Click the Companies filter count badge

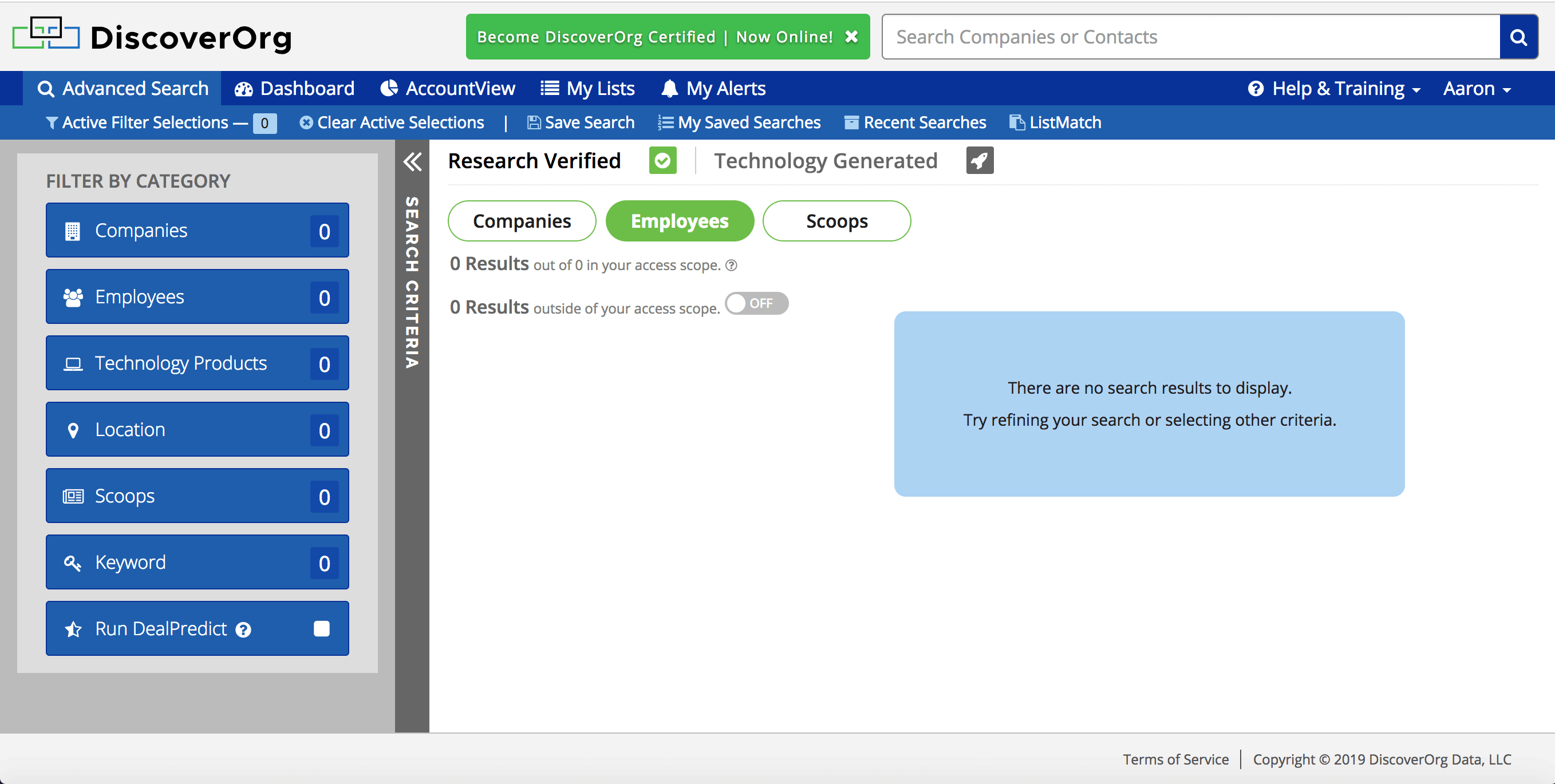point(324,232)
